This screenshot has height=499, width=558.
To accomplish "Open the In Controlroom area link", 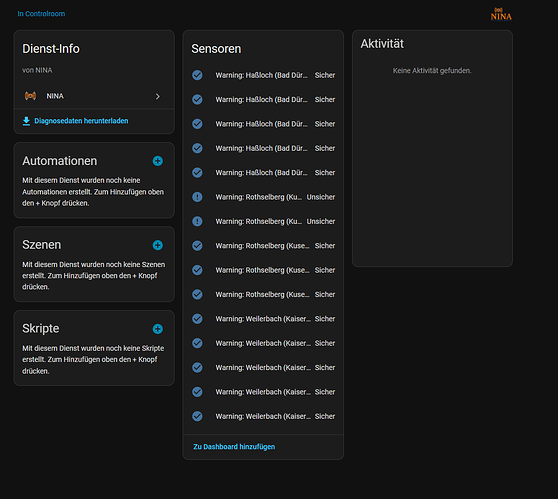I will pyautogui.click(x=41, y=14).
